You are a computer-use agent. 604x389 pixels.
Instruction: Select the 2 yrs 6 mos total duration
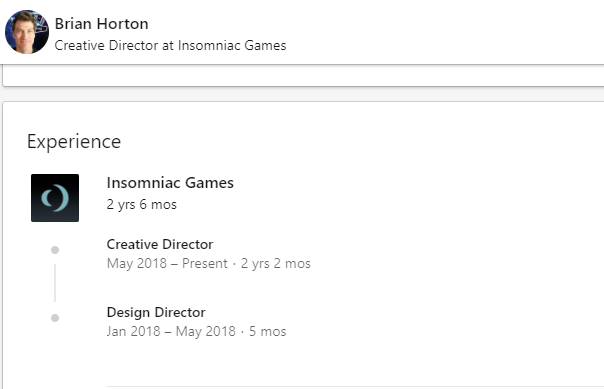pos(141,205)
